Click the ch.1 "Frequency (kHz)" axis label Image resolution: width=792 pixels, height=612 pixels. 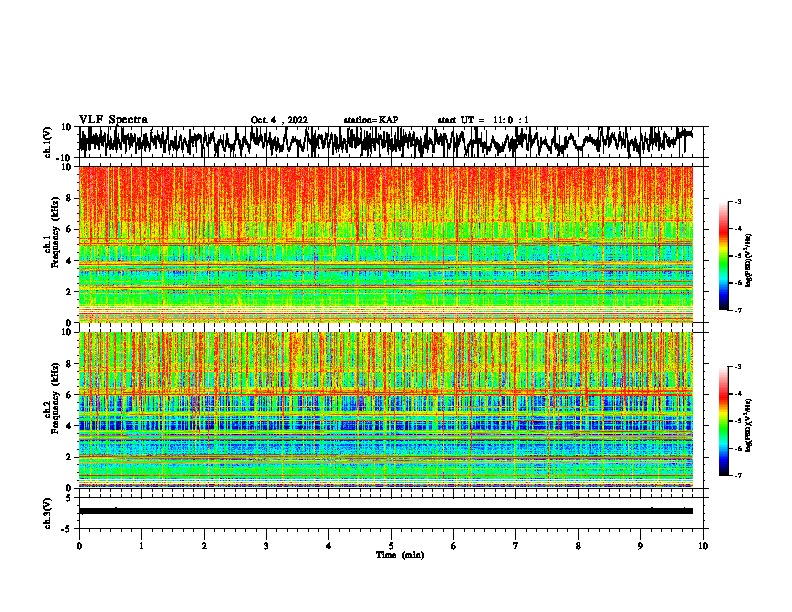point(55,233)
